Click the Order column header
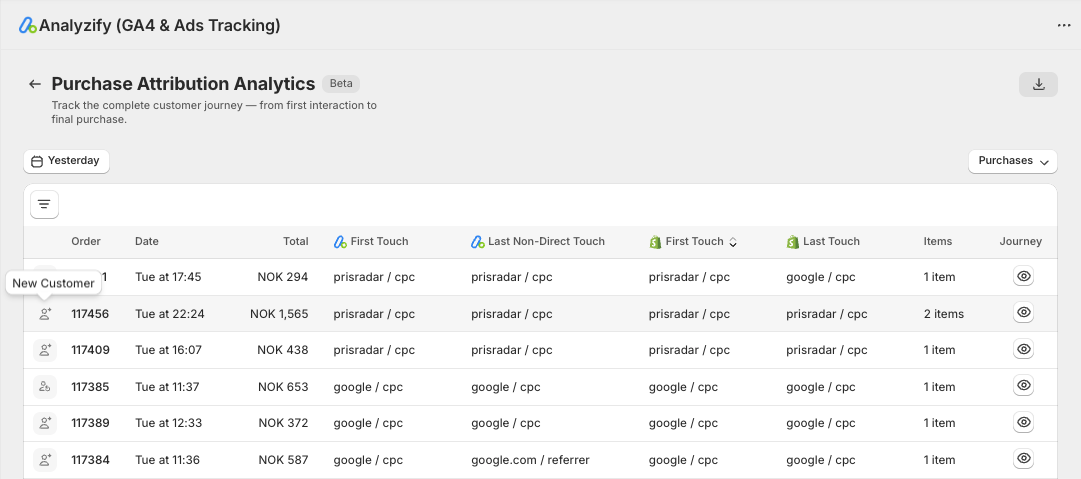Image resolution: width=1081 pixels, height=479 pixels. [x=85, y=241]
